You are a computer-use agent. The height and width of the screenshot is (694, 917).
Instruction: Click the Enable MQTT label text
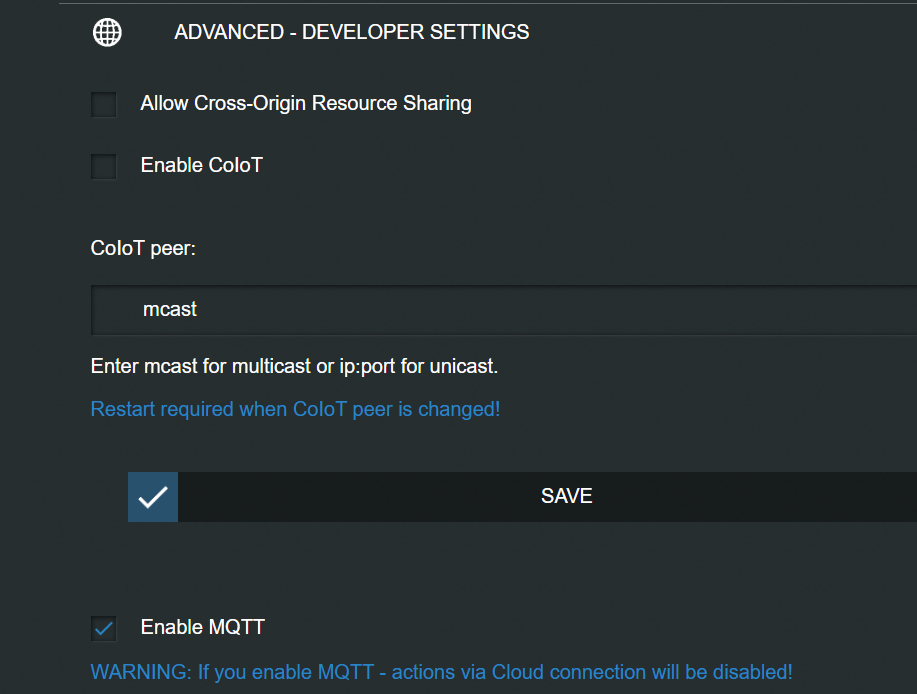pyautogui.click(x=202, y=627)
